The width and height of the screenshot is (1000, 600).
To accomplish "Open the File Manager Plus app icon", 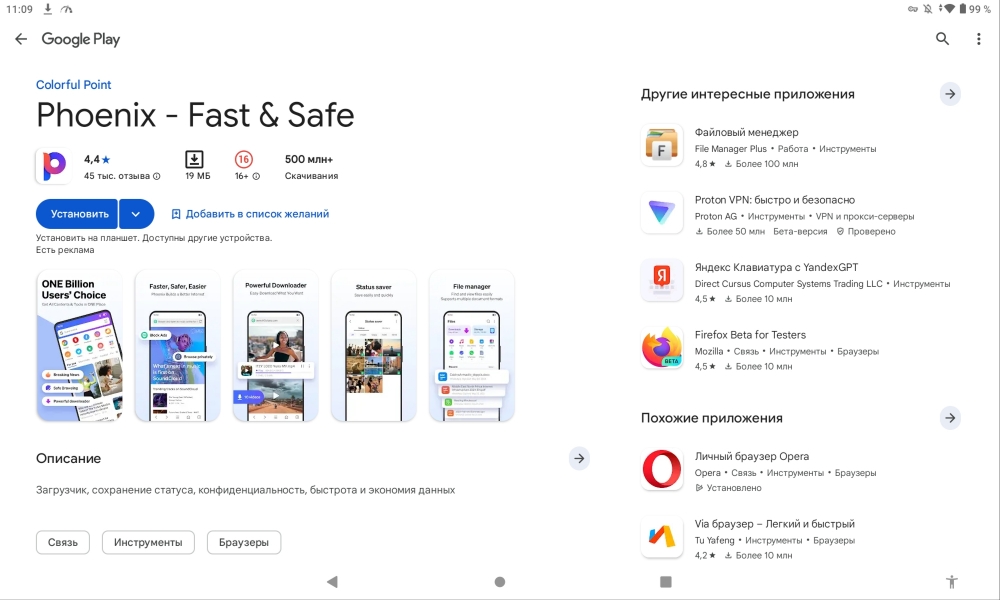I will 661,145.
